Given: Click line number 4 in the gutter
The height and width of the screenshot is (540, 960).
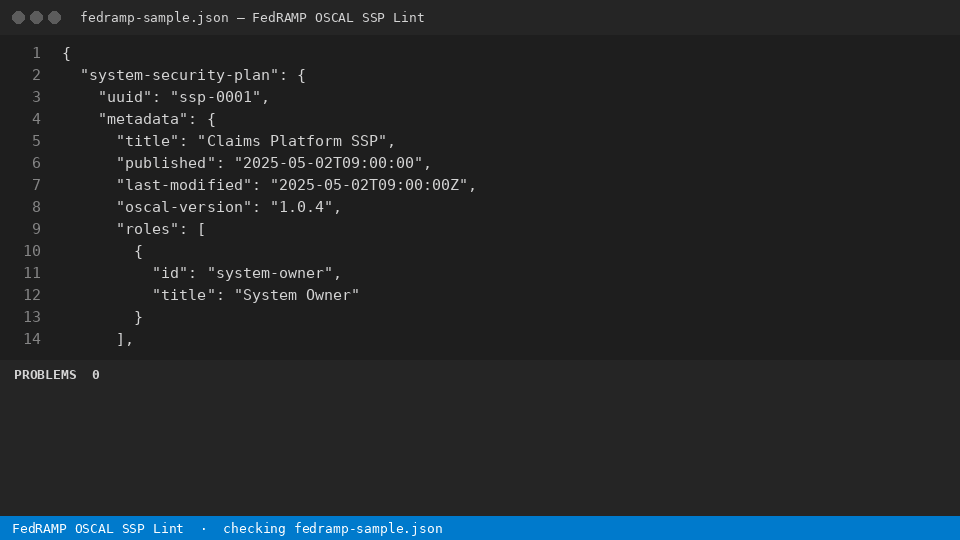Looking at the screenshot, I should (37, 119).
